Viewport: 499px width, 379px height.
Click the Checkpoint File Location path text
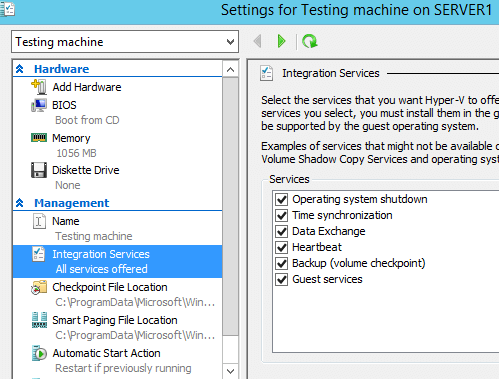coord(135,302)
